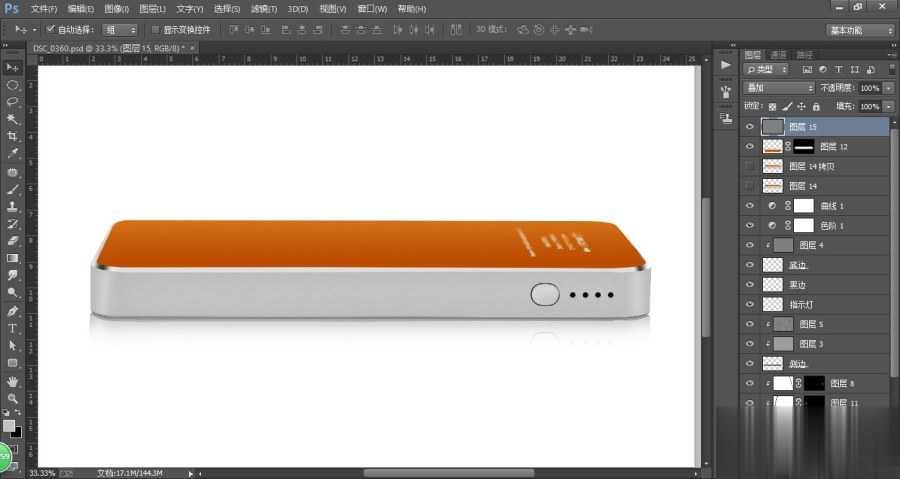Viewport: 900px width, 479px height.
Task: Click the 图层 12 layer mask thumbnail
Action: tap(804, 147)
